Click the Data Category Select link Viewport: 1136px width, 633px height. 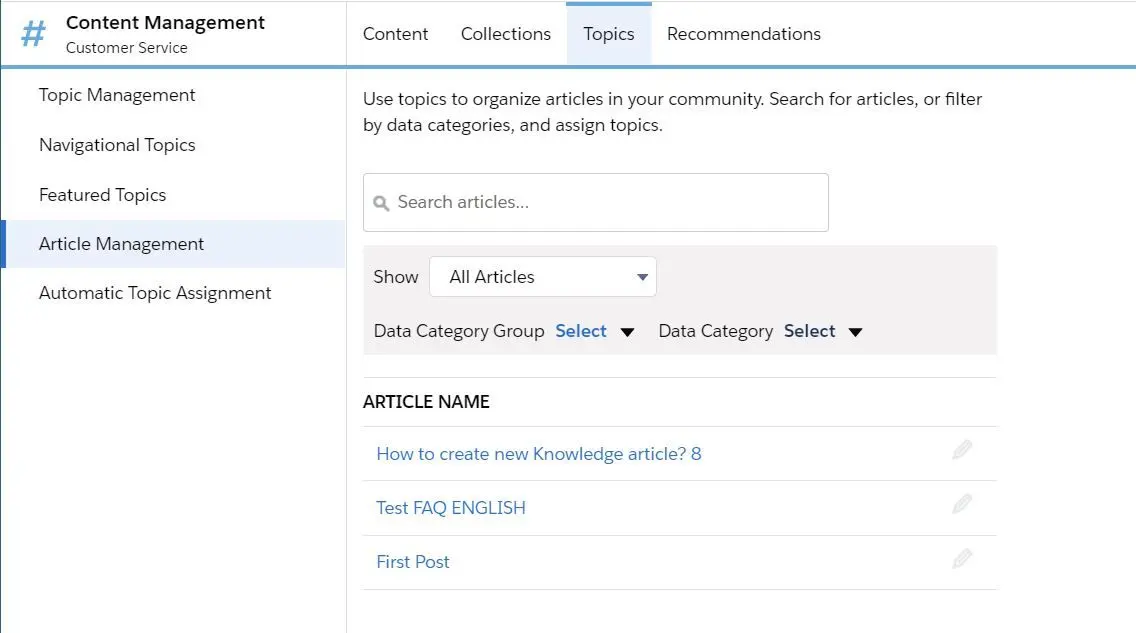pyautogui.click(x=809, y=331)
